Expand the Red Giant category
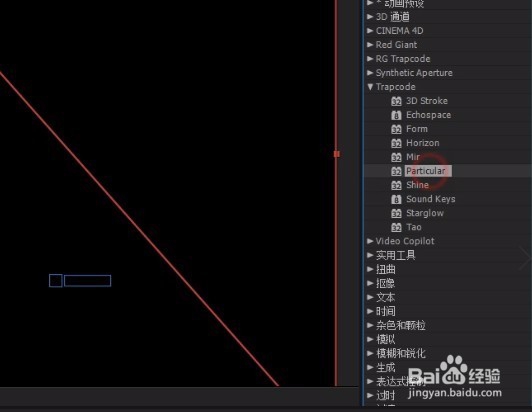Image resolution: width=532 pixels, height=412 pixels. pos(370,44)
